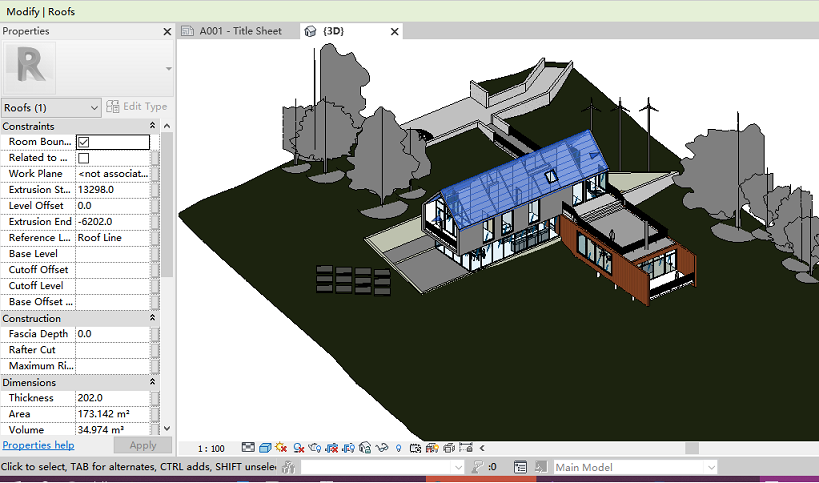Uncheck the Room Bounding checkbox
Screen dimensions: 819x483
coord(84,142)
